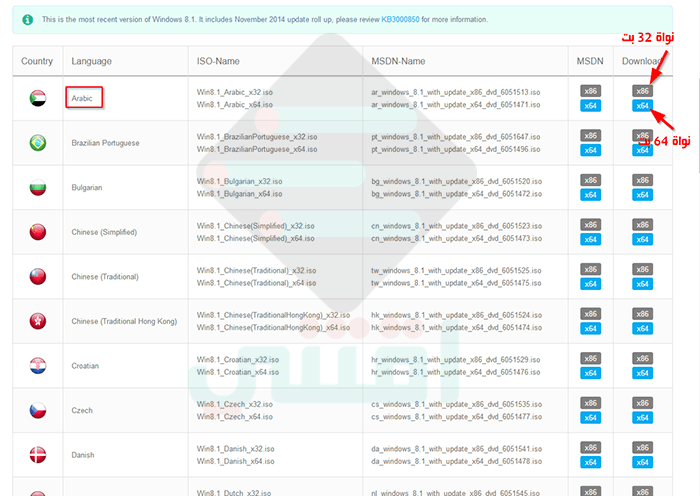This screenshot has width=700, height=496.
Task: Download the Bulgarian x64 ISO
Action: (x=642, y=195)
